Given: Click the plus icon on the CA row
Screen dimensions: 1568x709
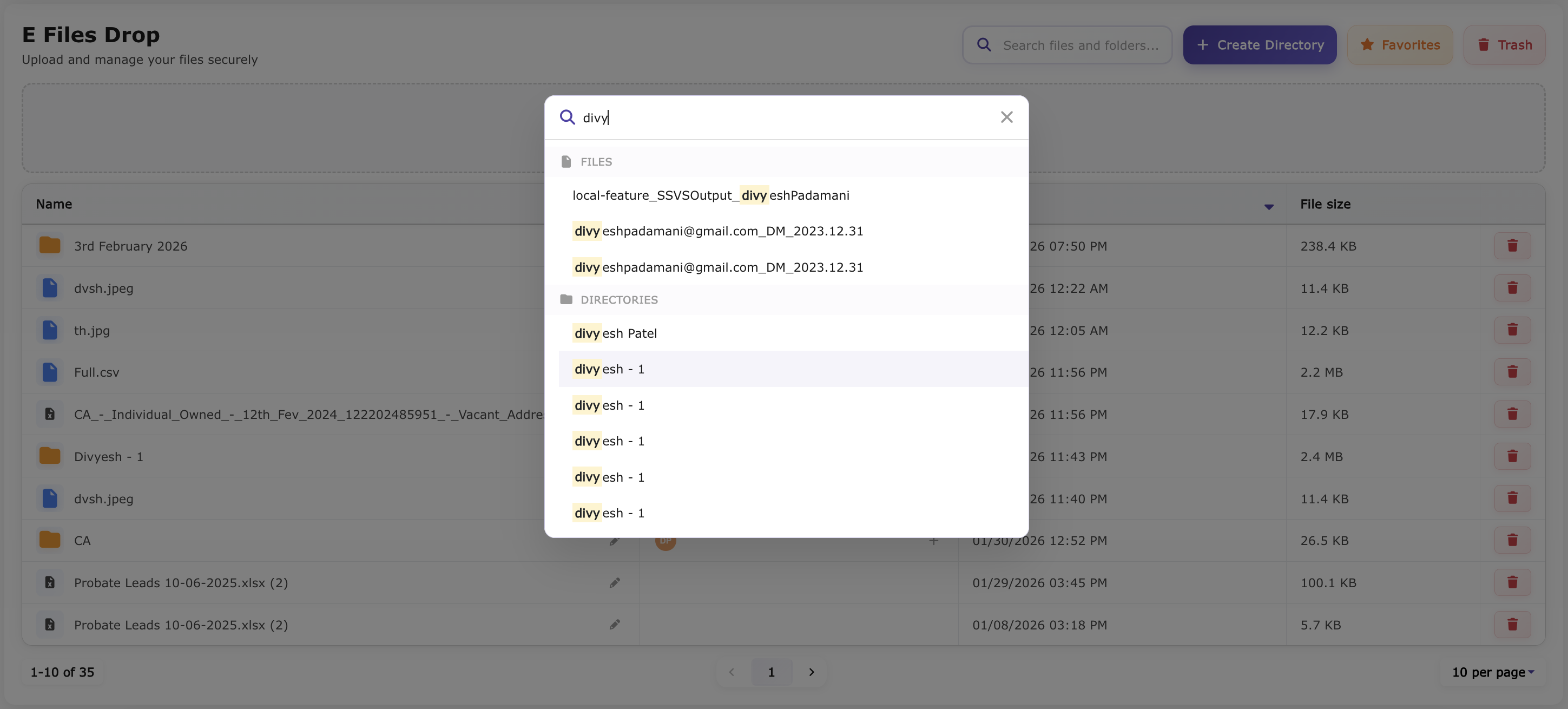Looking at the screenshot, I should coord(934,540).
